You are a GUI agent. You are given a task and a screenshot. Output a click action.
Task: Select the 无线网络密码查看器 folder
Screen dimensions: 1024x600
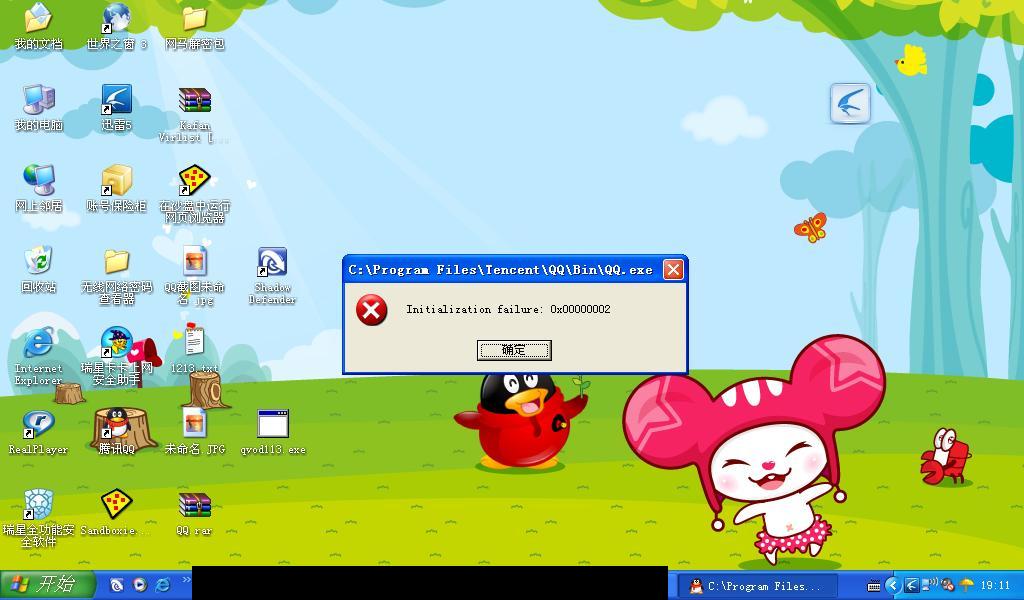coord(117,276)
